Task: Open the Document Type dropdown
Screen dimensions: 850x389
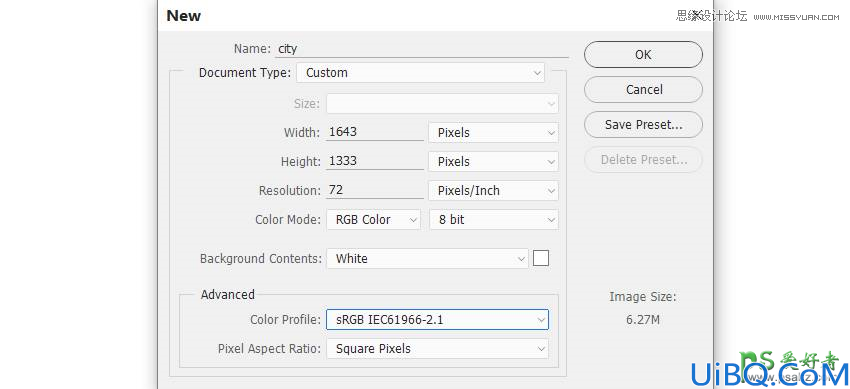Action: pyautogui.click(x=421, y=73)
